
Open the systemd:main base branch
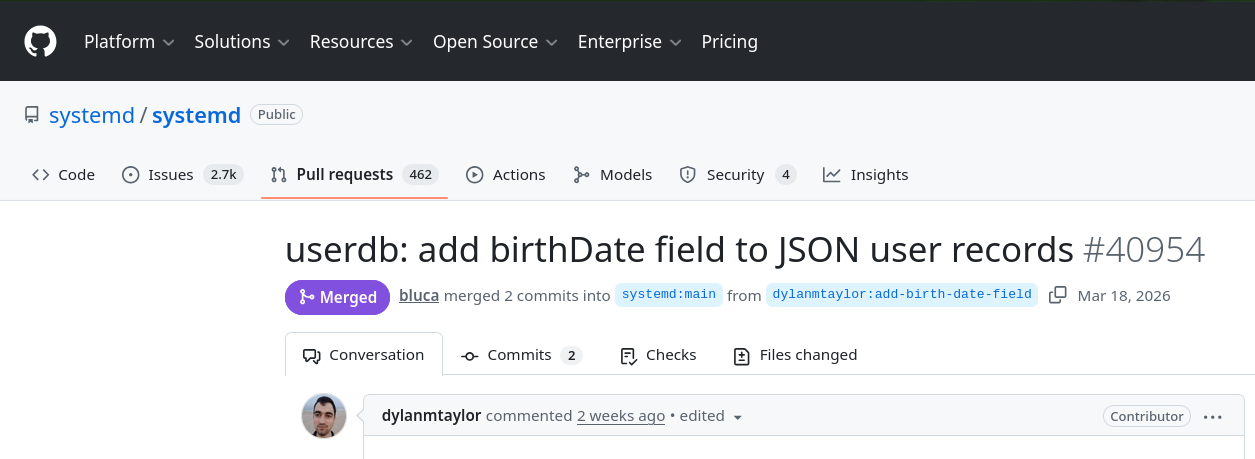click(669, 295)
